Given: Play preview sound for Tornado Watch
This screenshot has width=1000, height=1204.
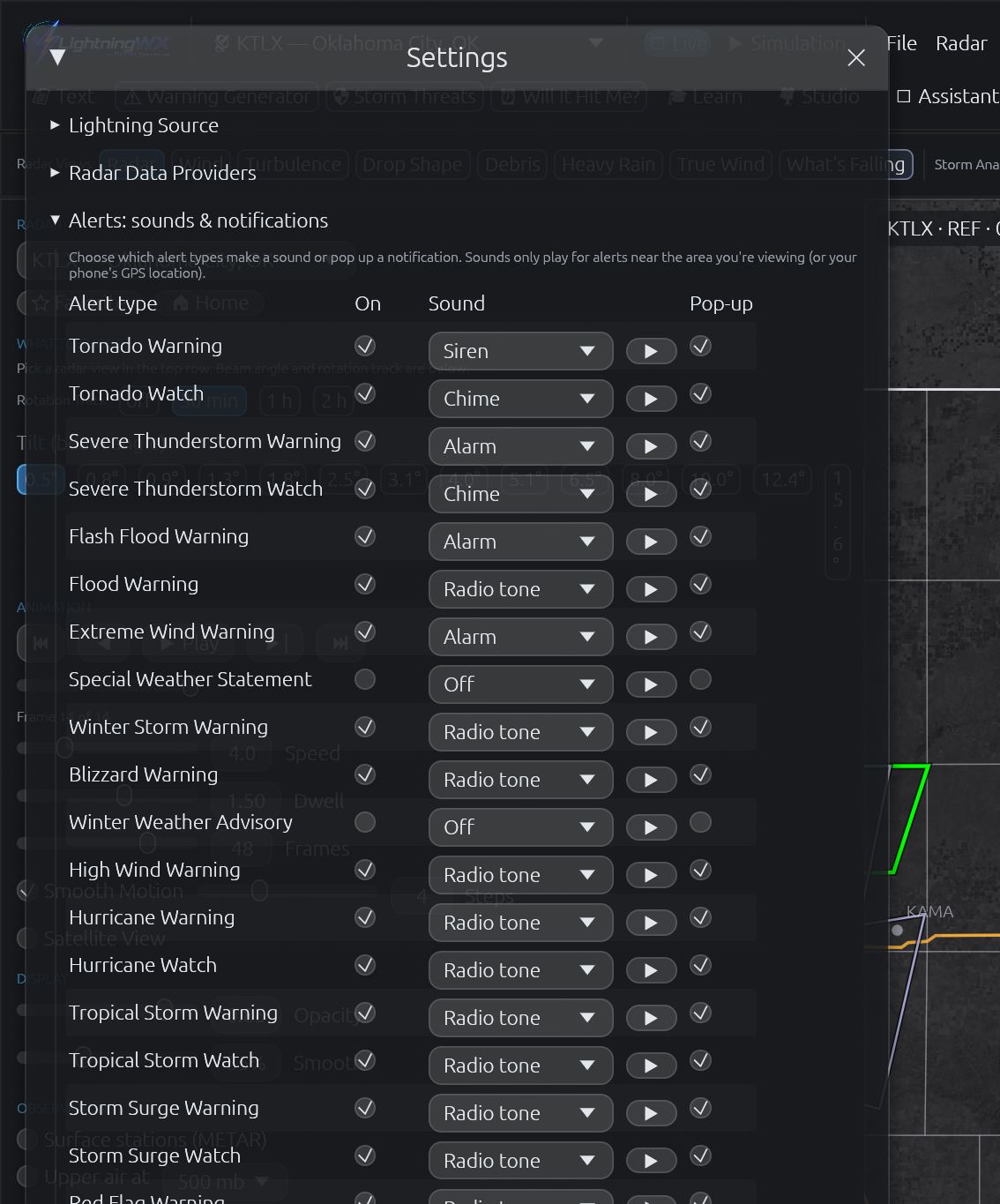Looking at the screenshot, I should (651, 399).
